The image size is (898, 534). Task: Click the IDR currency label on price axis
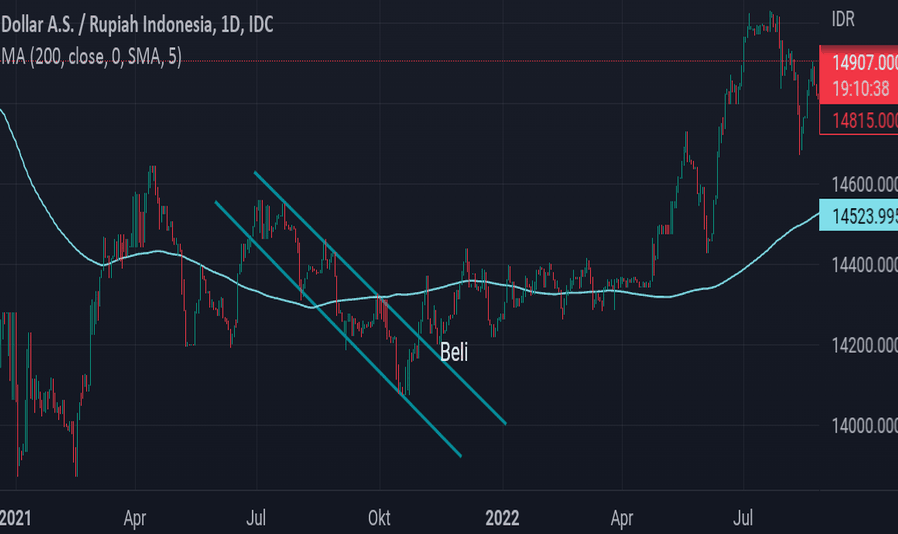(843, 19)
